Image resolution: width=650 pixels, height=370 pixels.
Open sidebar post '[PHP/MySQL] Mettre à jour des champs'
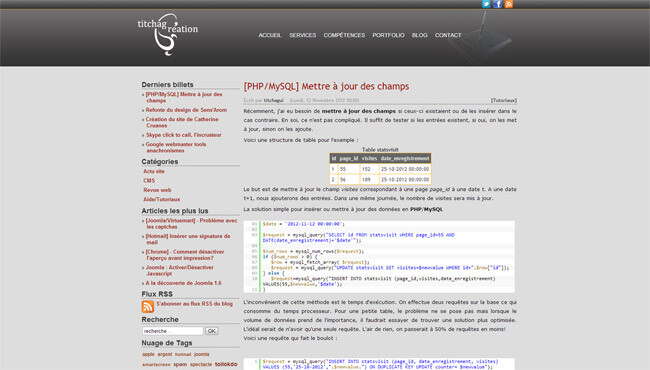(184, 97)
